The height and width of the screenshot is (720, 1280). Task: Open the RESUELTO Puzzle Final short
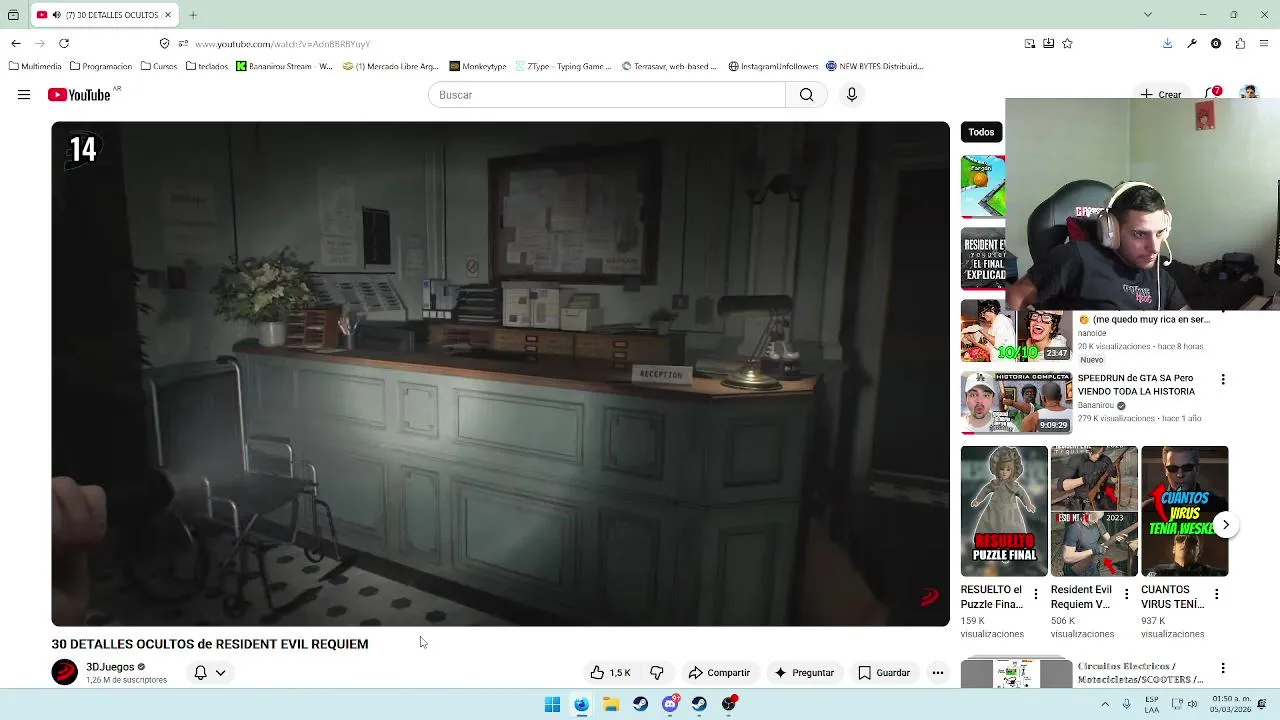tap(1004, 511)
